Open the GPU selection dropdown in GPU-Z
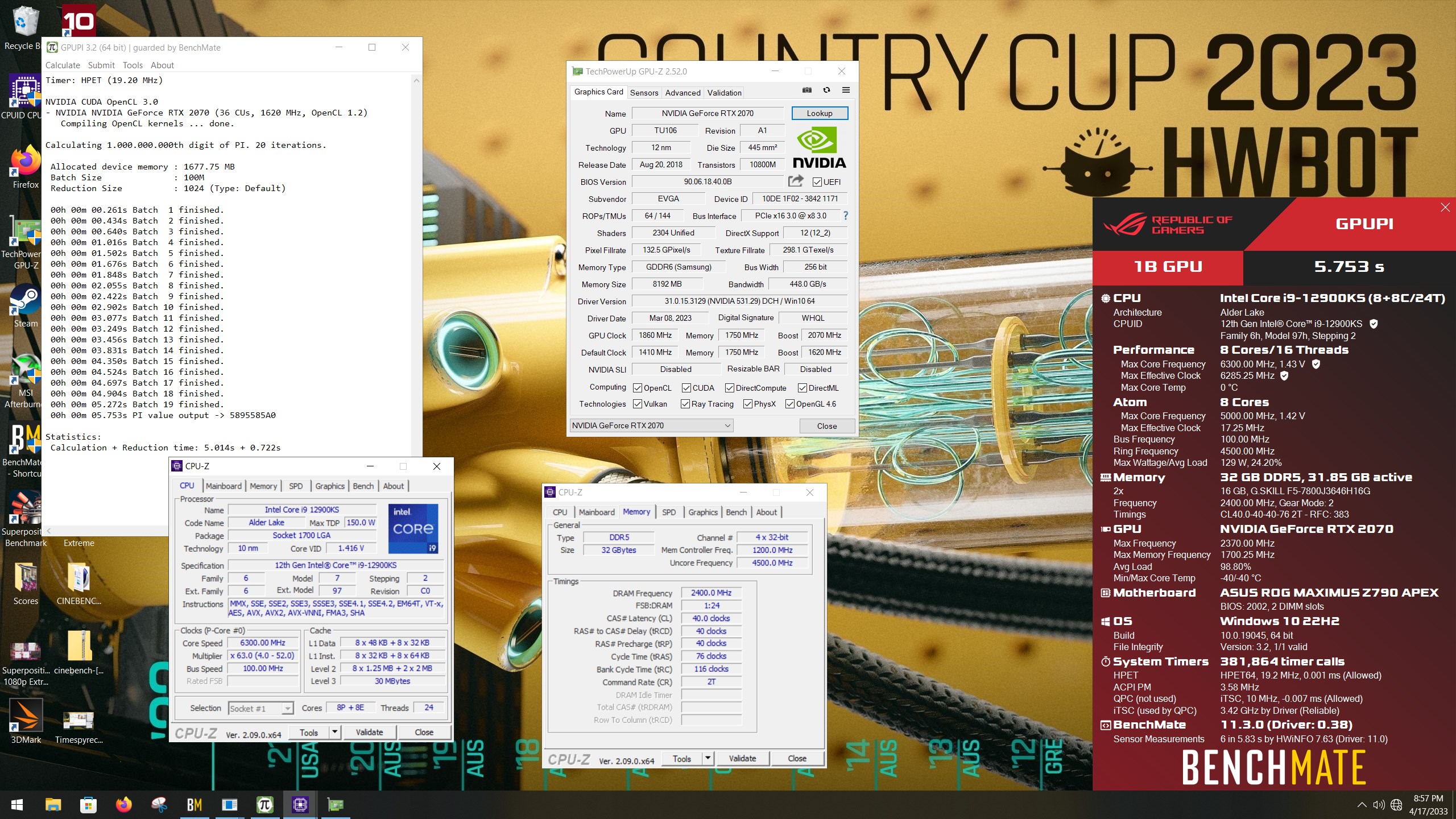Viewport: 1456px width, 819px height. [x=651, y=425]
